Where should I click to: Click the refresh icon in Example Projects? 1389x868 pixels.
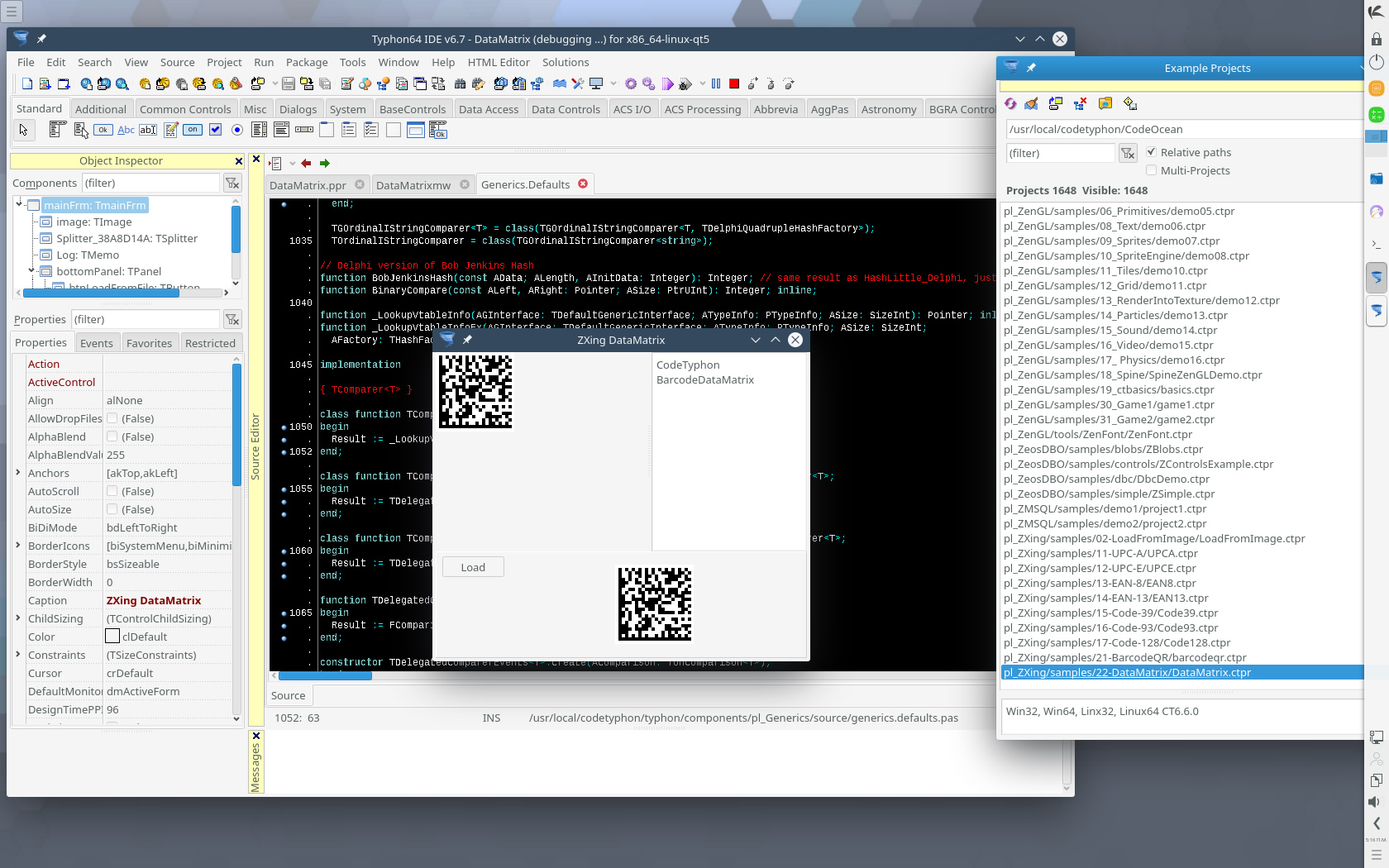click(x=1010, y=103)
